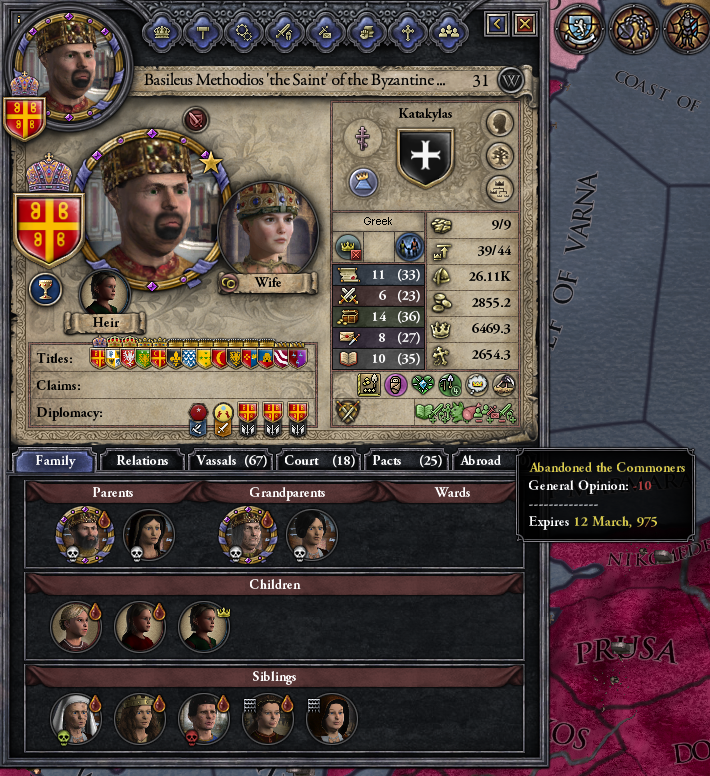Click the Orthodox cross religion icon
This screenshot has height=776, width=710.
363,137
